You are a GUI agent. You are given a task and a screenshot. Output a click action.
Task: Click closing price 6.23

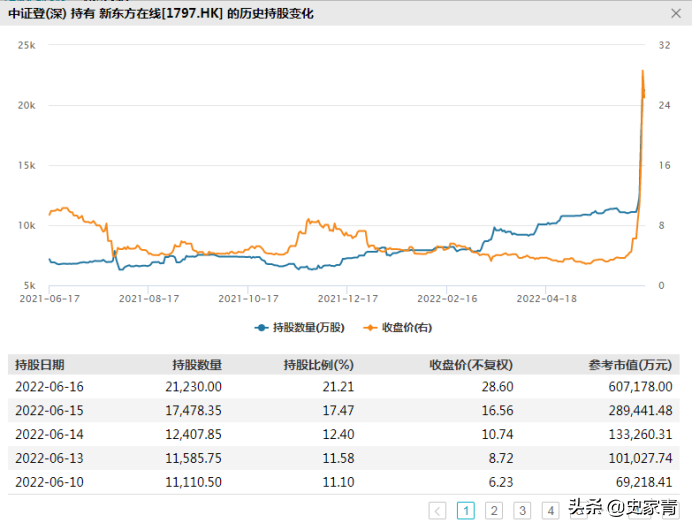tap(501, 482)
